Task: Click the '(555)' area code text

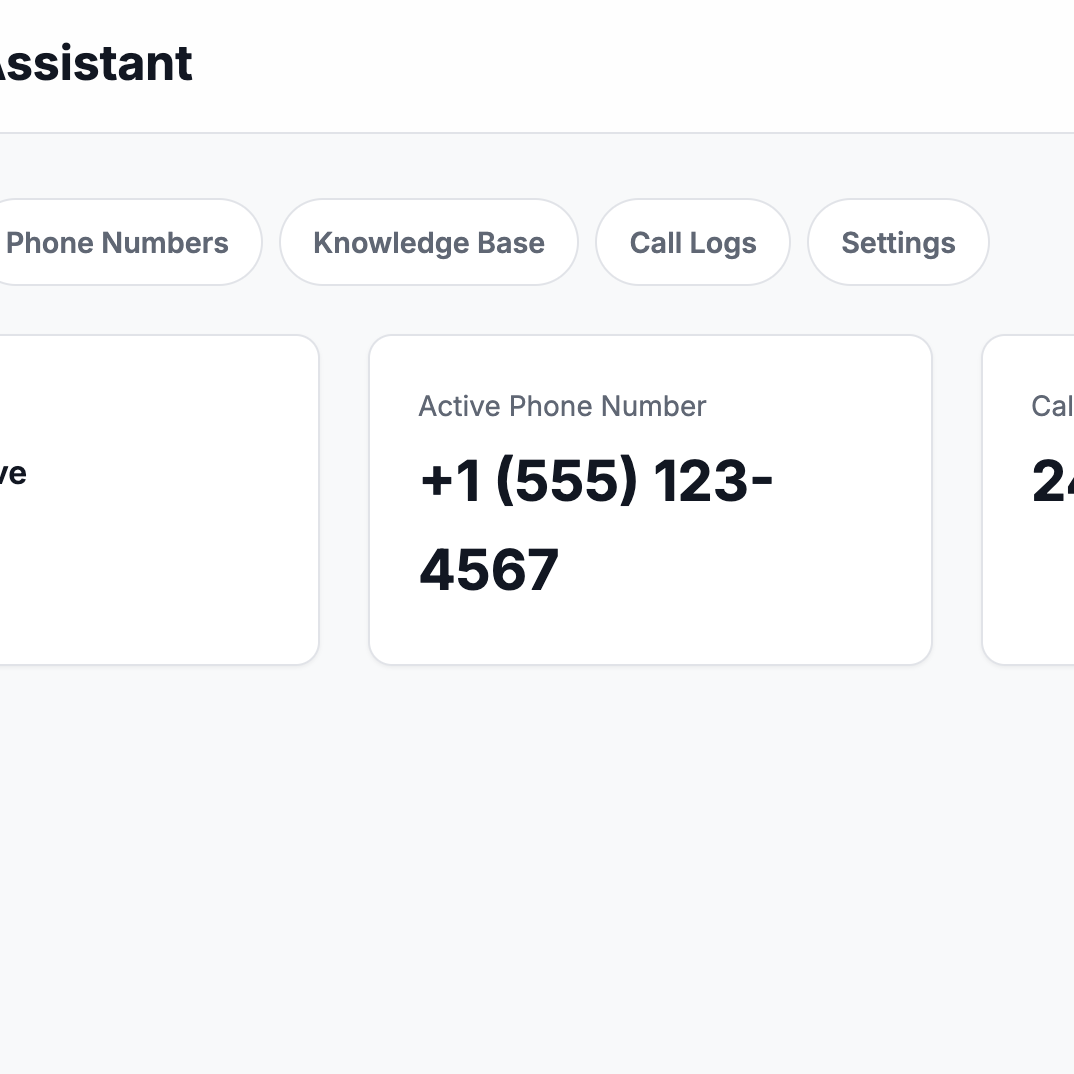Action: point(566,482)
